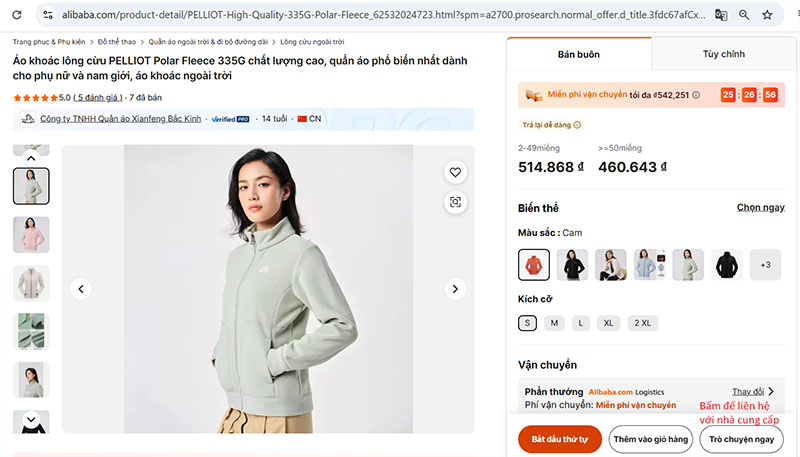Expand the +3 more colors option
Screen dimensions: 800x457
[765, 265]
